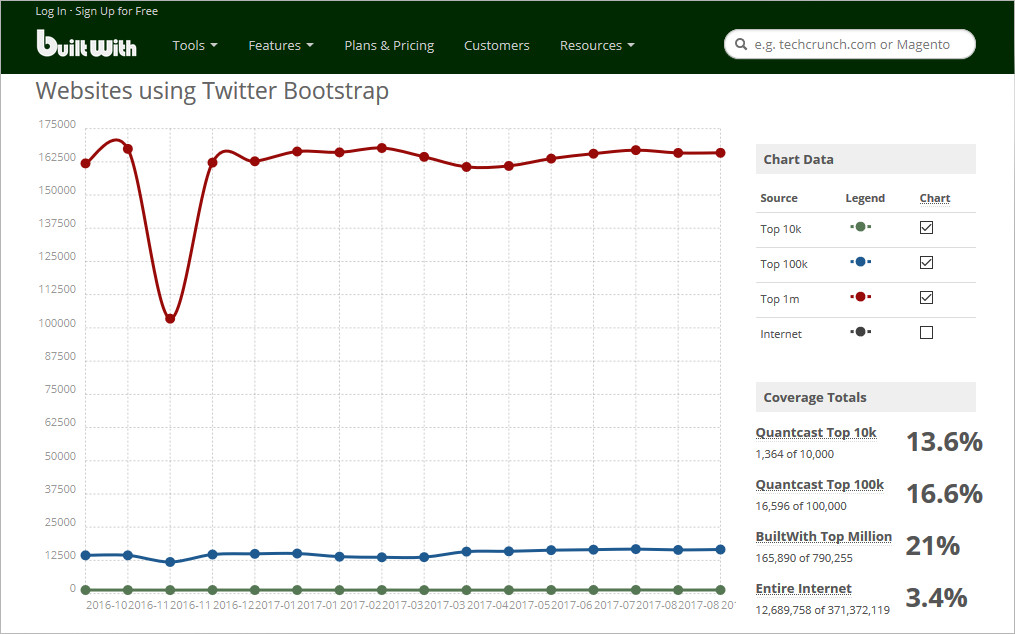Uncheck the Top 100k chart checkbox
Screen dimensions: 1015x634
[926, 262]
